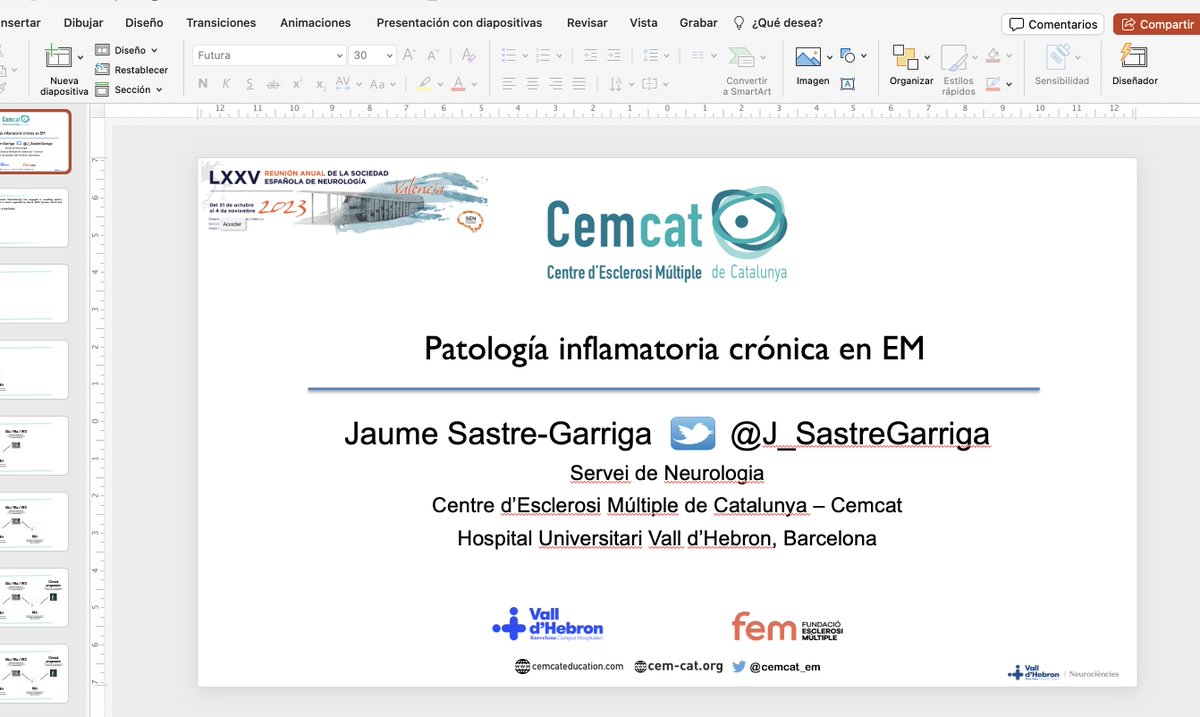
Task: Open the Futura font name dropdown
Action: click(x=340, y=56)
